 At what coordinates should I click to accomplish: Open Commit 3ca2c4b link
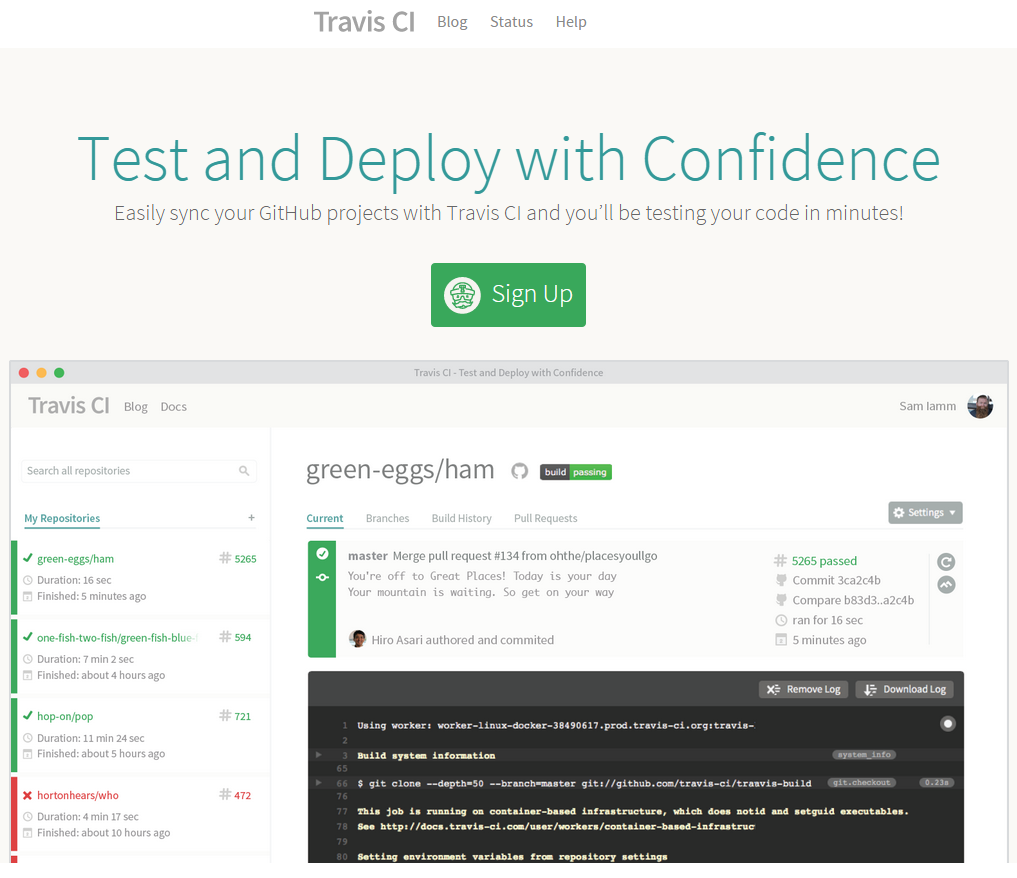(837, 580)
